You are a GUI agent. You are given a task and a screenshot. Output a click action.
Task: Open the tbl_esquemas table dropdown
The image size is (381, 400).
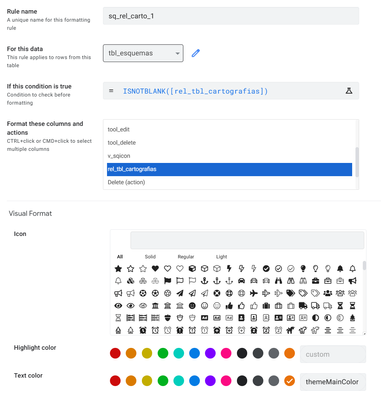(x=143, y=53)
